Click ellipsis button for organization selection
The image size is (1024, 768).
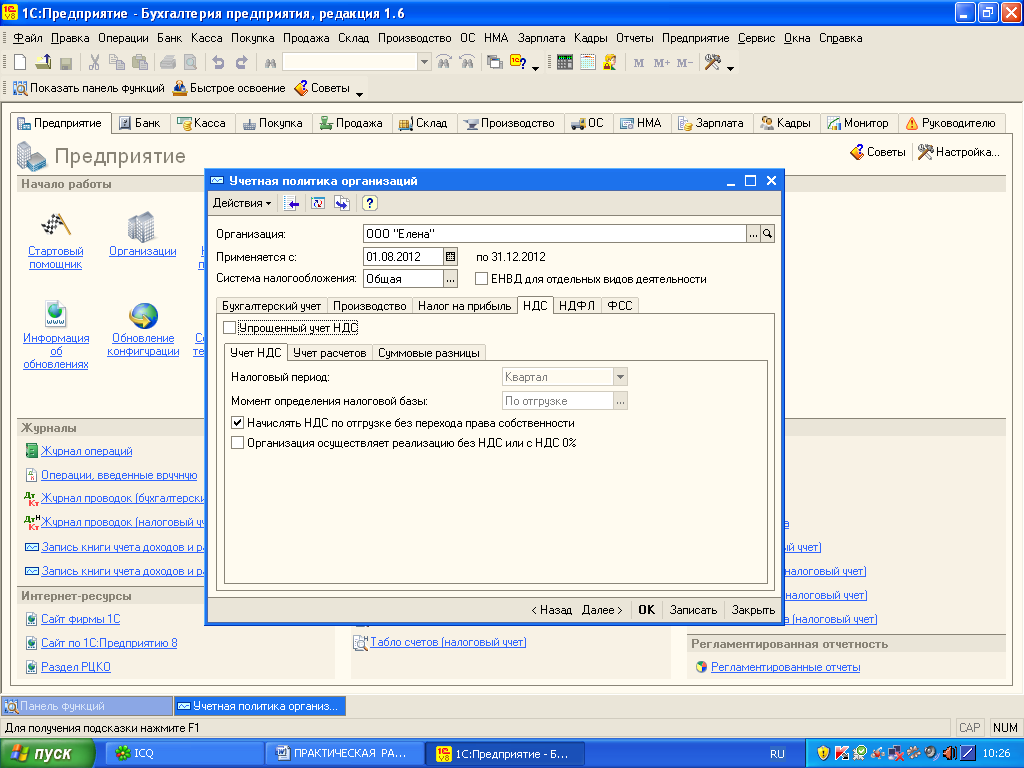coord(754,234)
